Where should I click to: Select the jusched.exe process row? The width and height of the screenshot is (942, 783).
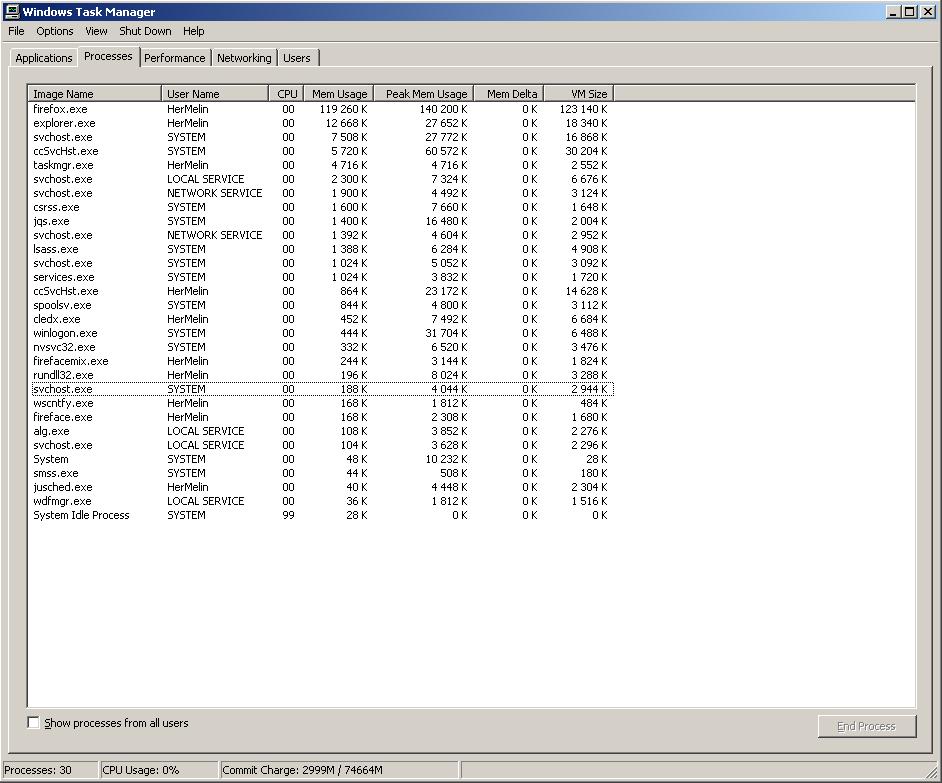coord(322,487)
